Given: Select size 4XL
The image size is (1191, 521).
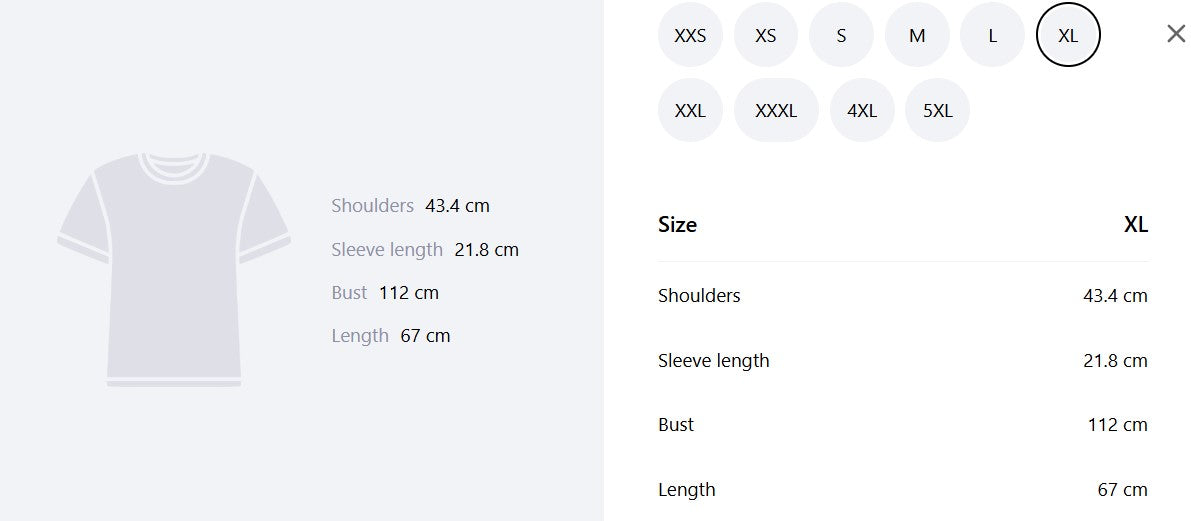Looking at the screenshot, I should [x=862, y=110].
